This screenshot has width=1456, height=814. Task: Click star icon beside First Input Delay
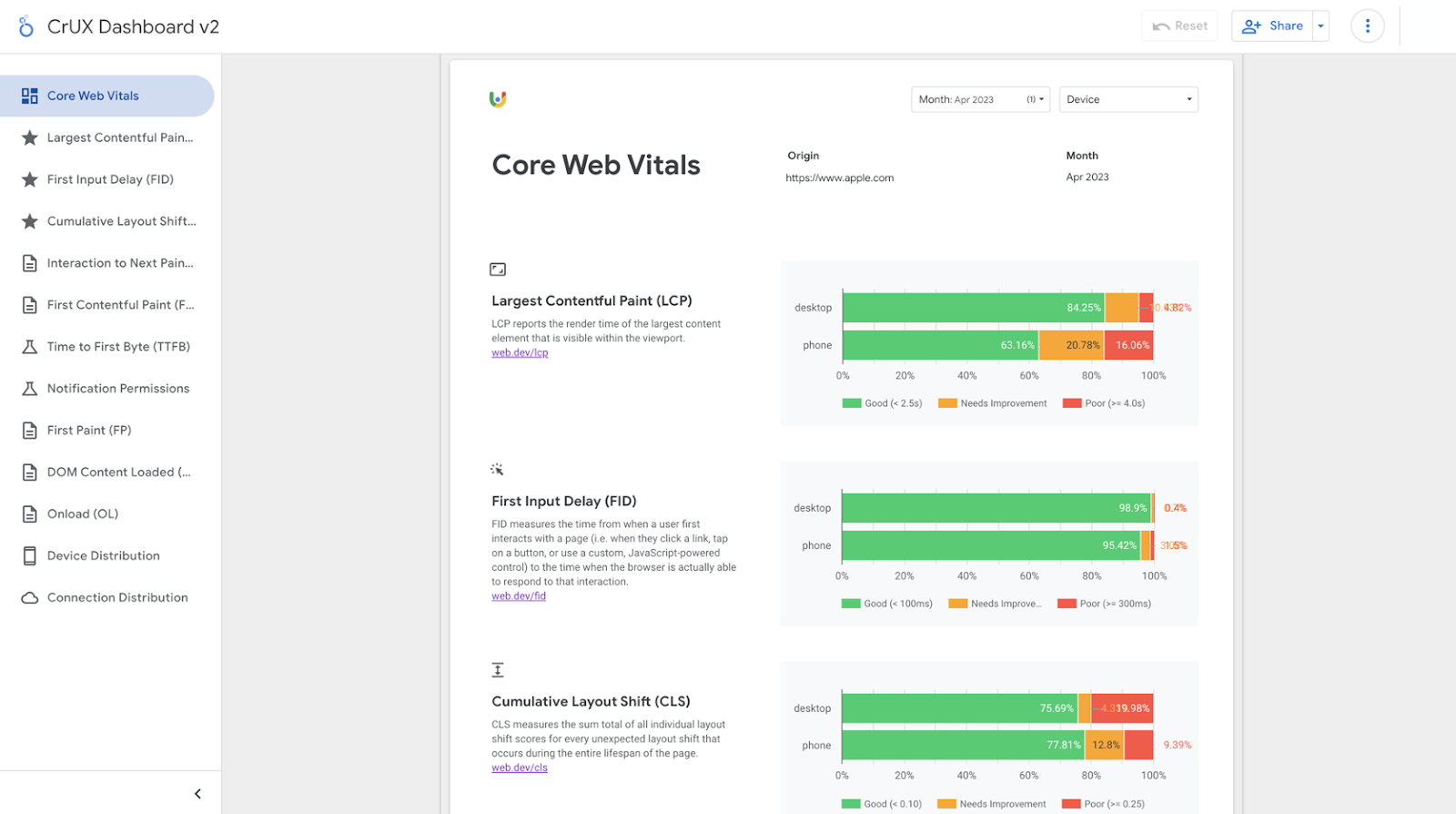pos(30,179)
